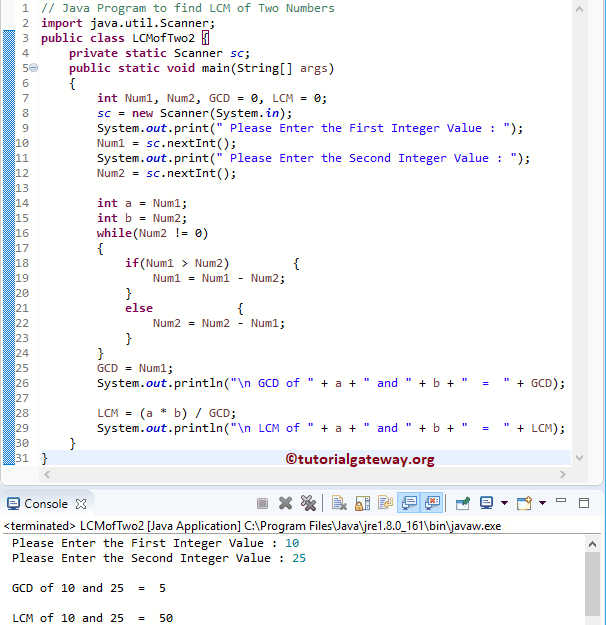Image resolution: width=606 pixels, height=625 pixels.
Task: Click the comment text on line 1
Action: click(x=188, y=8)
